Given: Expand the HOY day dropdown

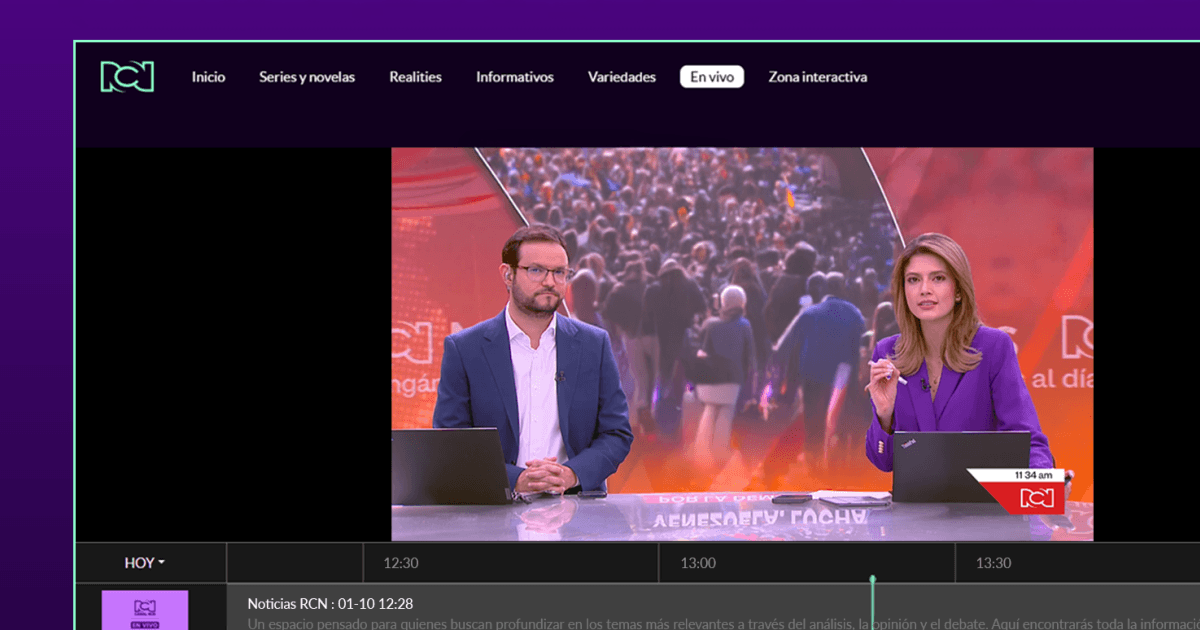Looking at the screenshot, I should pos(145,563).
